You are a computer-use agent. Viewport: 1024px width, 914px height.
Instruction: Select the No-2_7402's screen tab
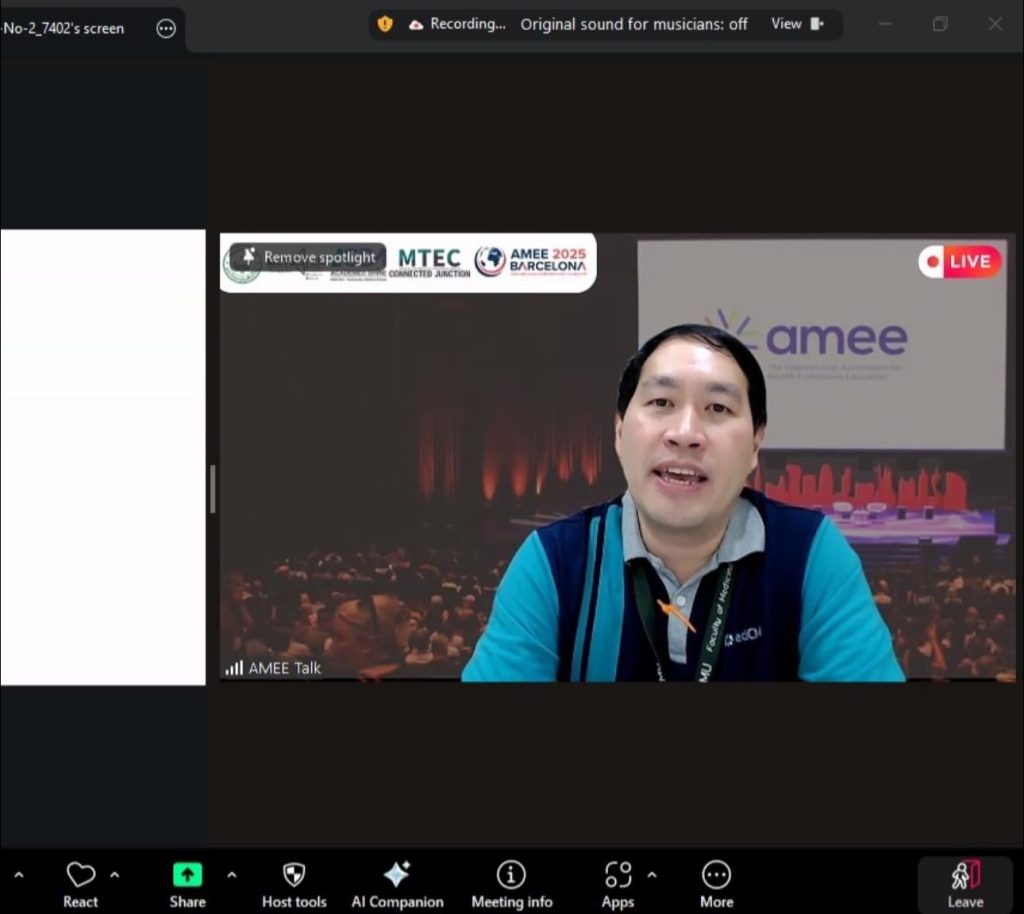click(64, 29)
